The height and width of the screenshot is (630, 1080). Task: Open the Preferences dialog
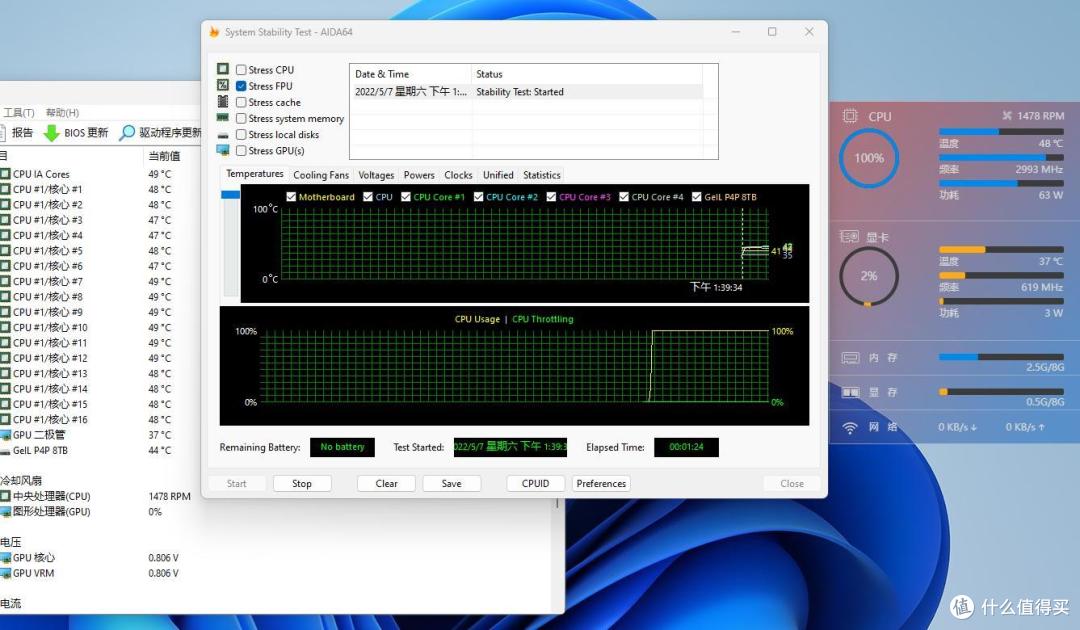click(x=601, y=483)
